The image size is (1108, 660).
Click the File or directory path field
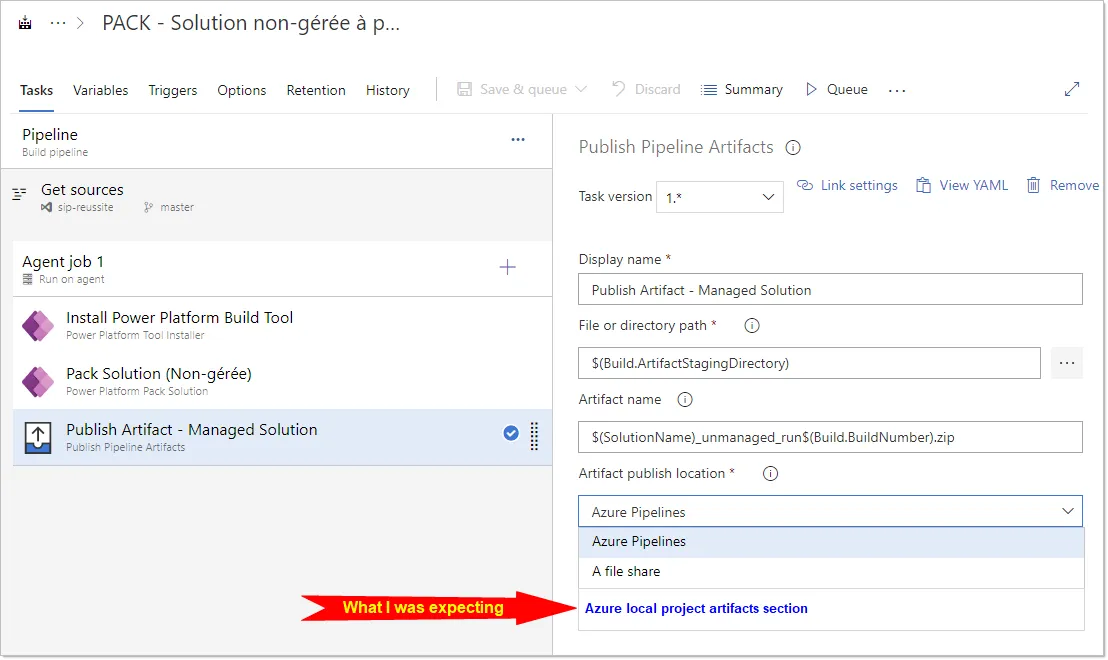click(809, 363)
